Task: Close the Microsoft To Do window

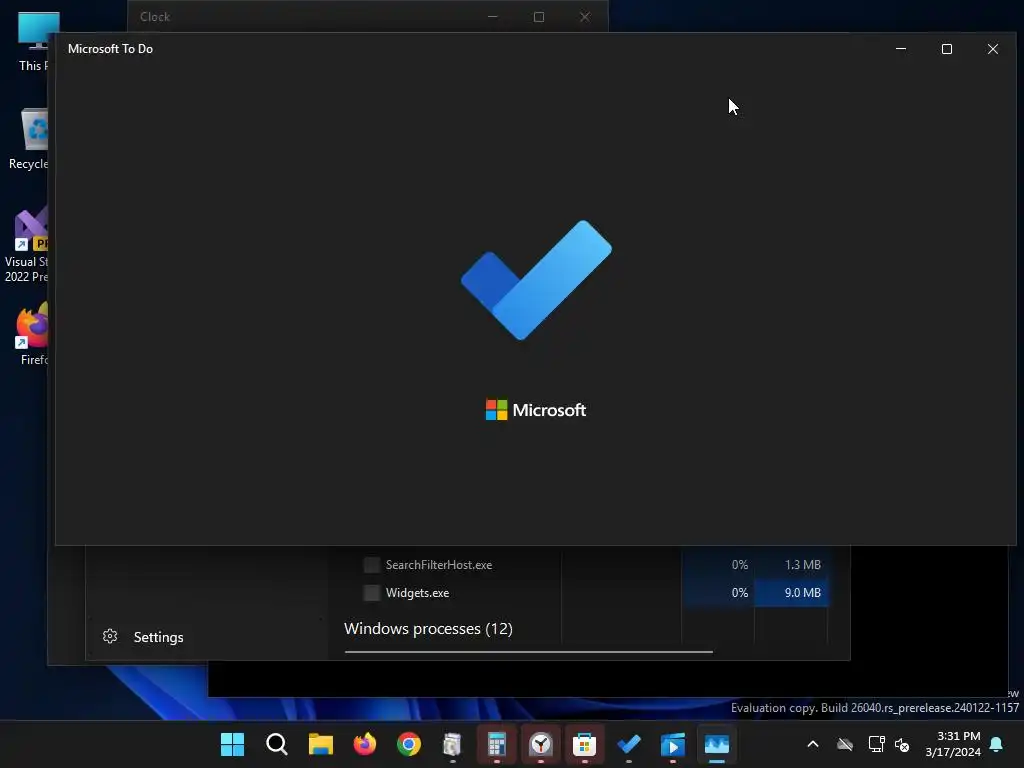Action: click(x=993, y=49)
